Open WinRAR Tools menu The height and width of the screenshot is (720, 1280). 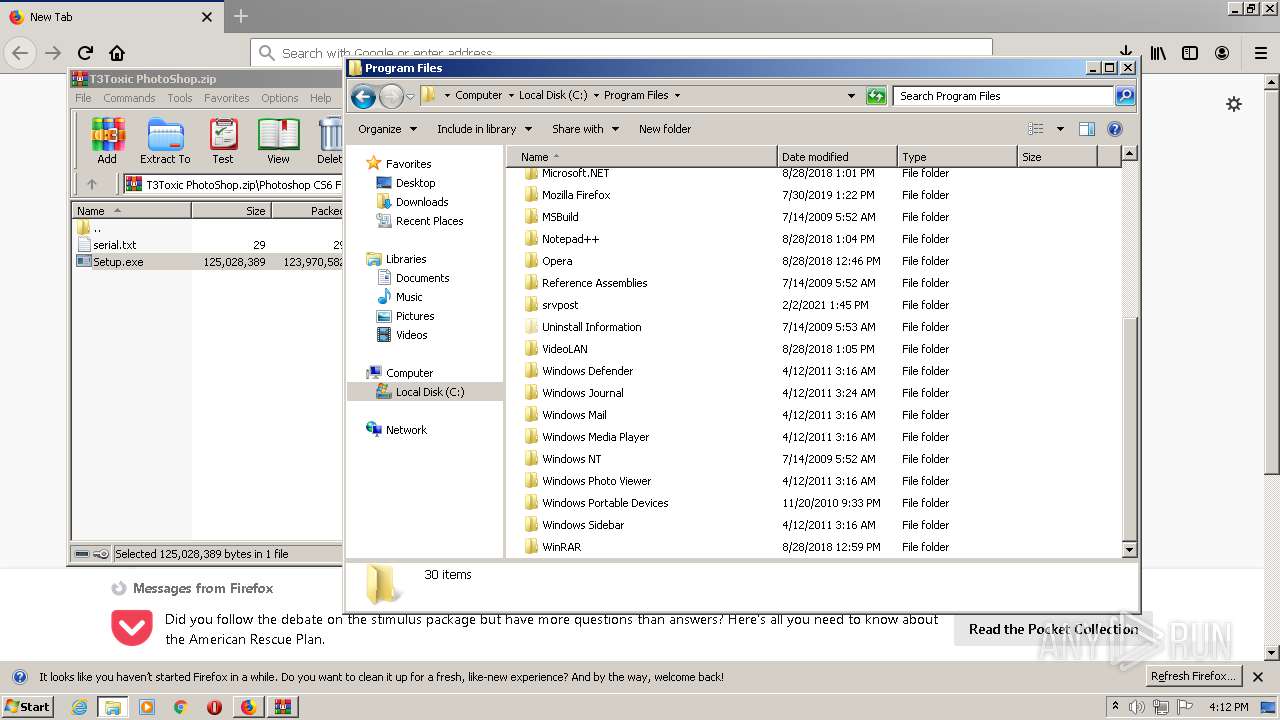[x=180, y=98]
